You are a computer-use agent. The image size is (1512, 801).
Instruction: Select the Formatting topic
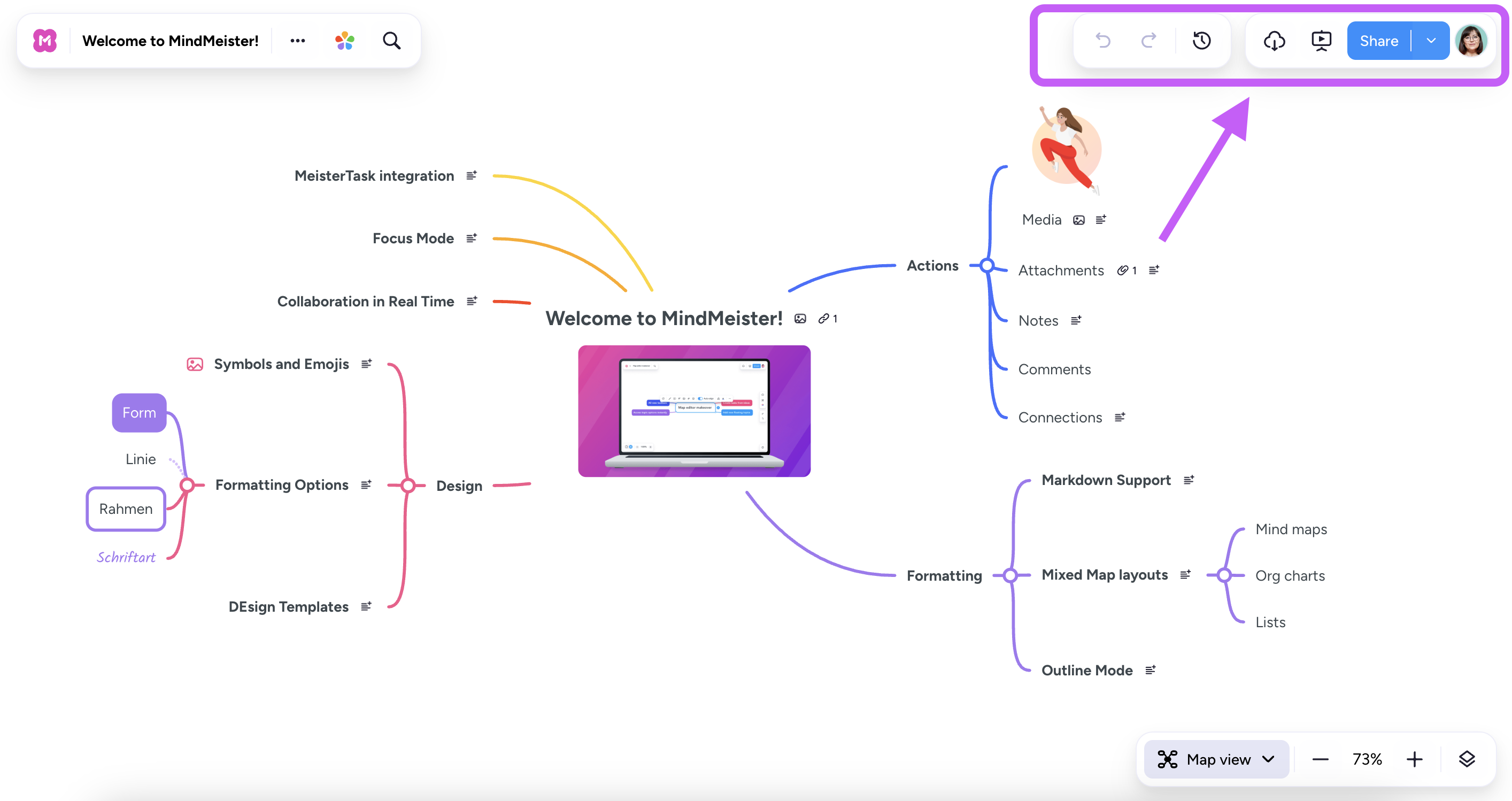coord(944,576)
